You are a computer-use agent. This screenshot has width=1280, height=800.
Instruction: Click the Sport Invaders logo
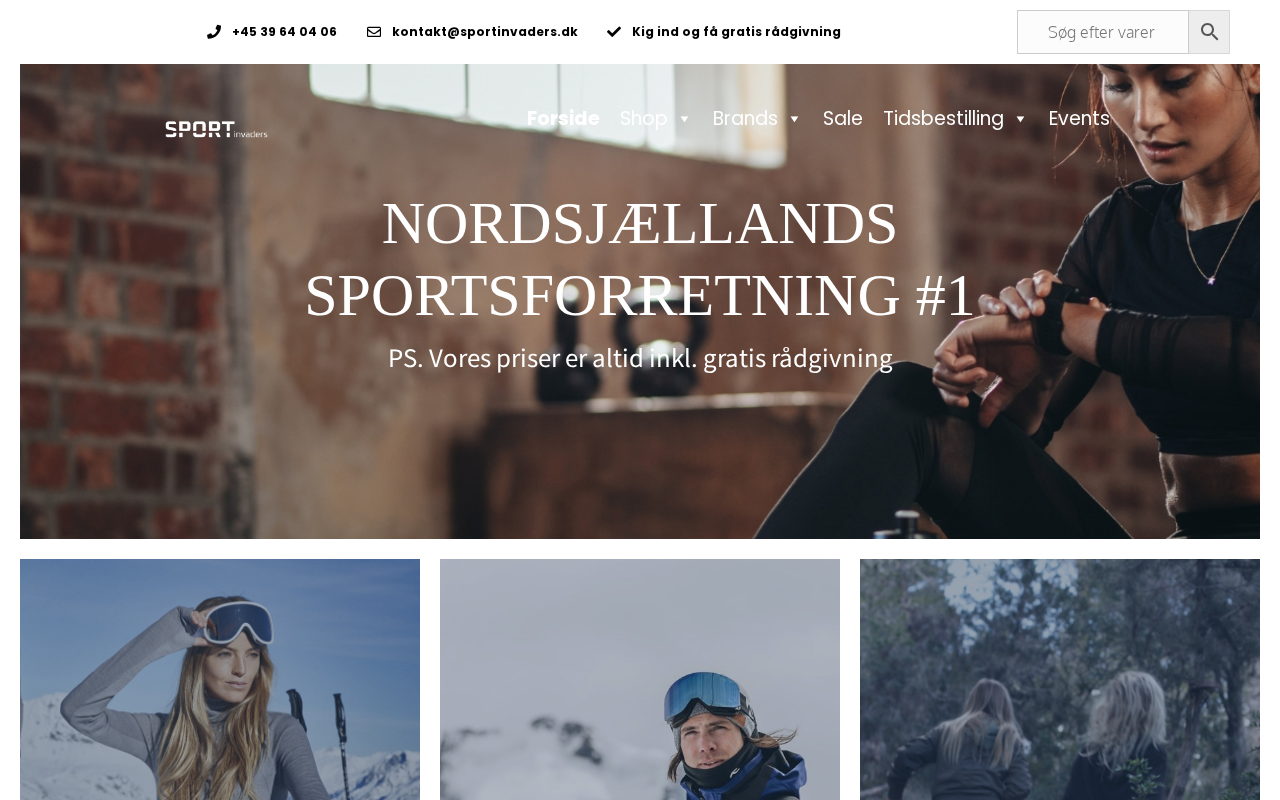pos(216,129)
